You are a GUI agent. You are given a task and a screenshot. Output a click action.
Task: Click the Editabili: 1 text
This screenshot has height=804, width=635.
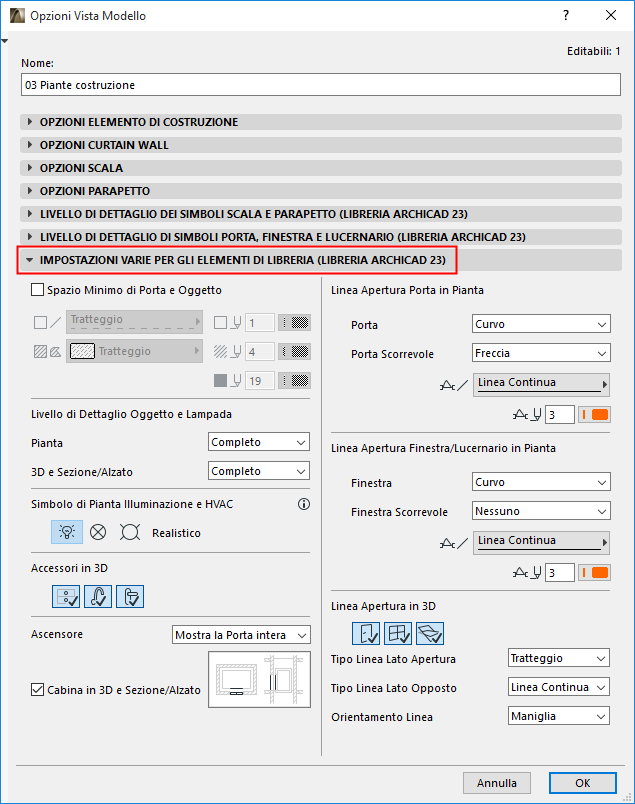(x=593, y=51)
